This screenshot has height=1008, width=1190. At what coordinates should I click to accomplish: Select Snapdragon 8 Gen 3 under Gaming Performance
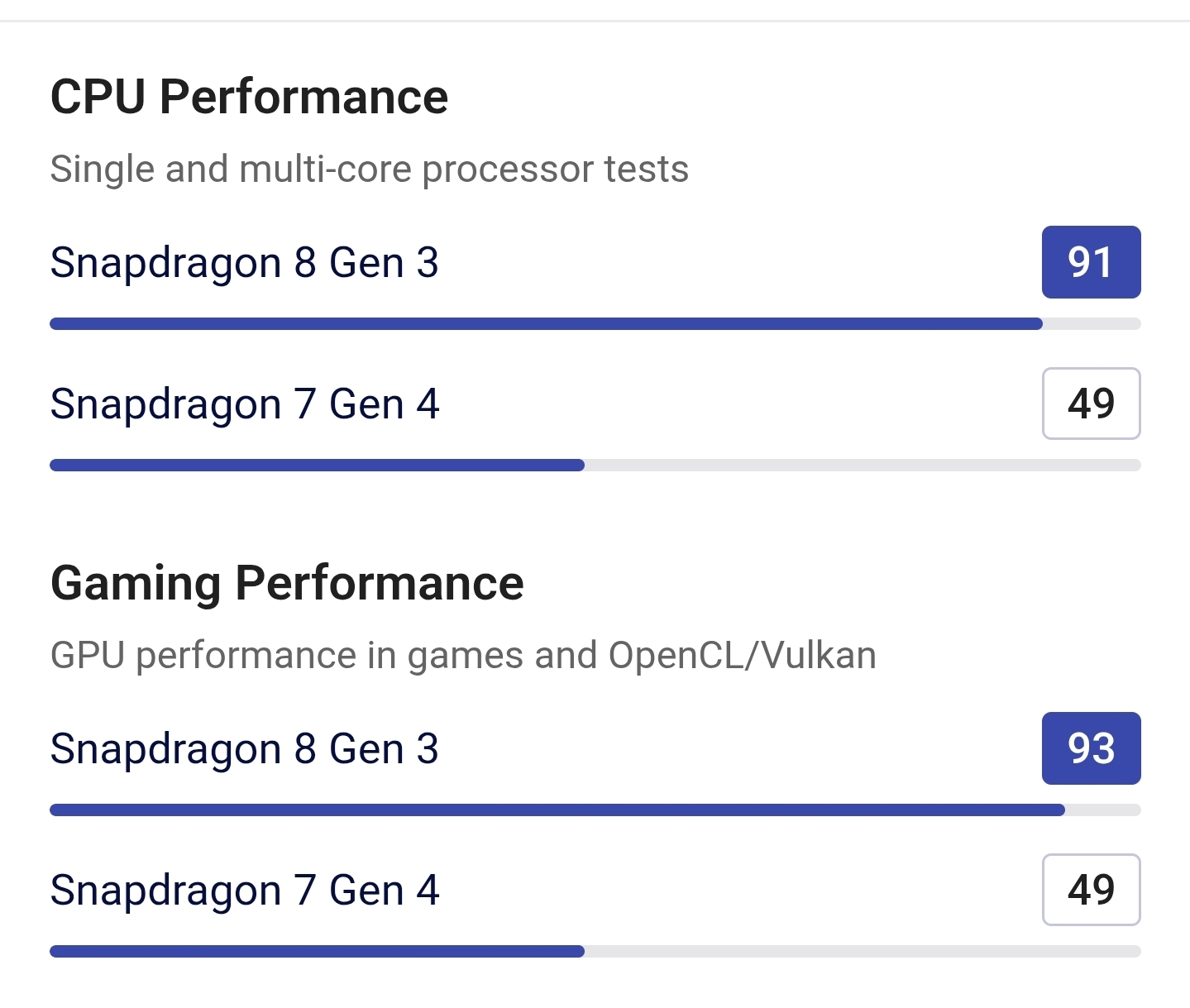coord(244,749)
